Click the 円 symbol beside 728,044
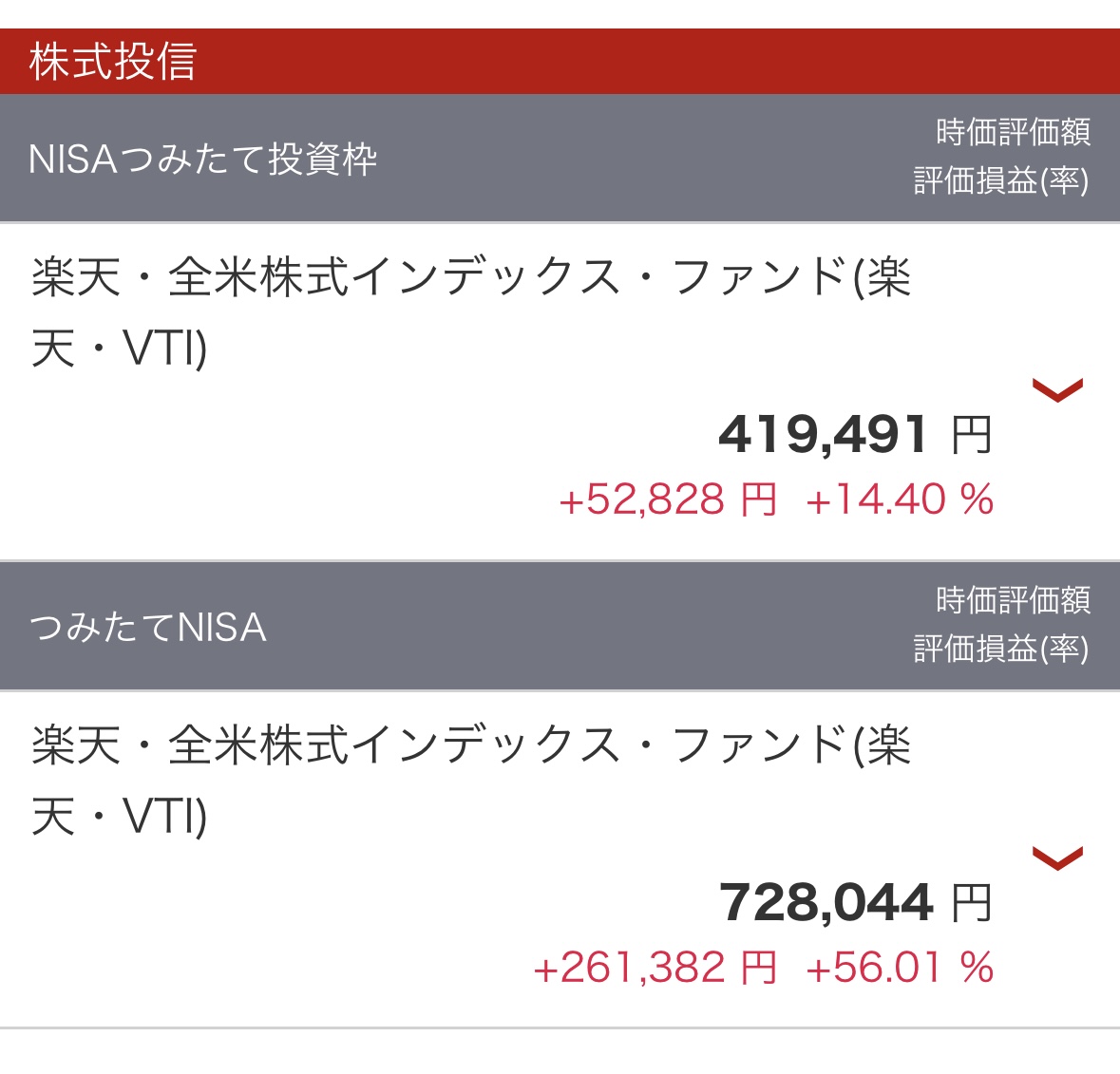The height and width of the screenshot is (1074, 1120). coord(972,903)
